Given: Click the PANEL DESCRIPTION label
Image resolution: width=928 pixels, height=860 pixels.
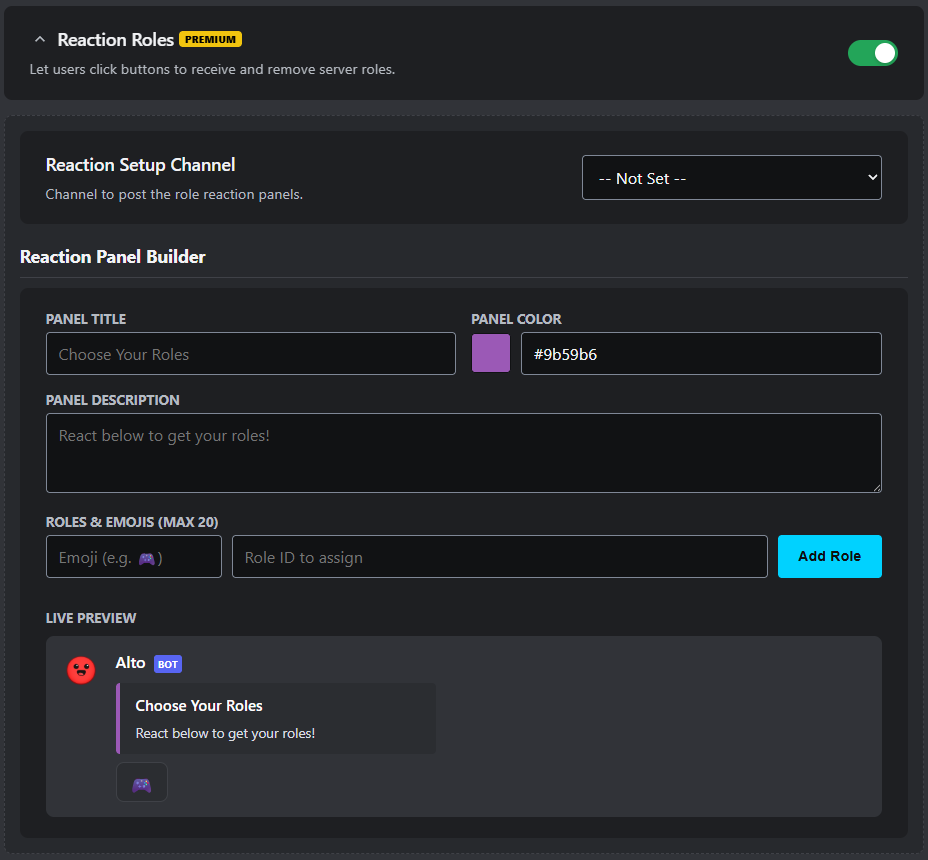Looking at the screenshot, I should [x=112, y=400].
